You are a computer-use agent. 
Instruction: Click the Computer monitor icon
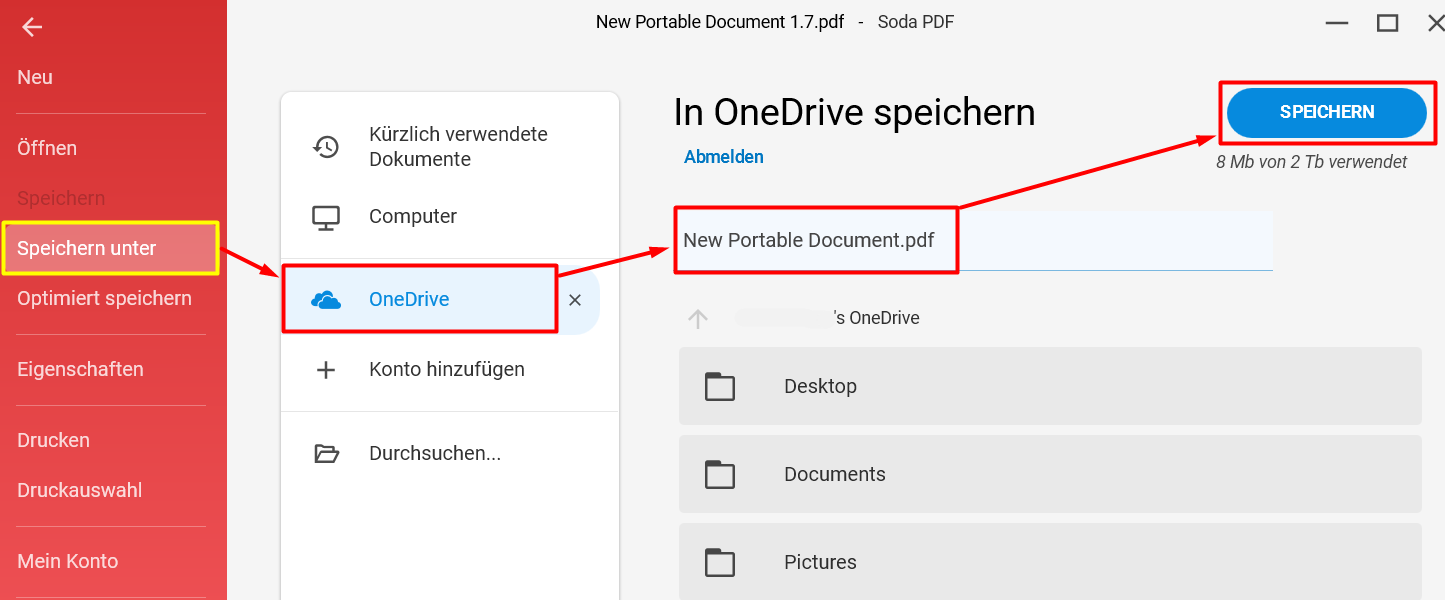[326, 217]
